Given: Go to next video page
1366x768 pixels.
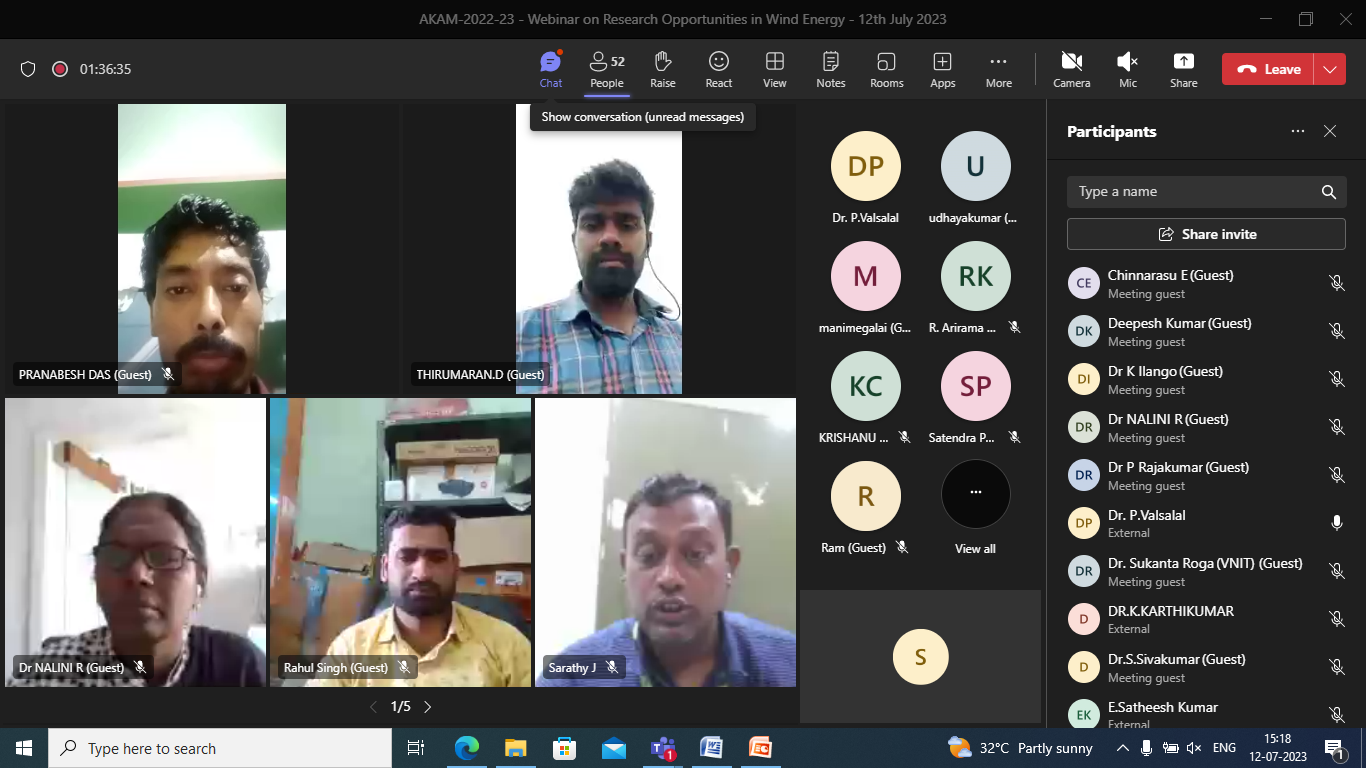Looking at the screenshot, I should coord(428,707).
